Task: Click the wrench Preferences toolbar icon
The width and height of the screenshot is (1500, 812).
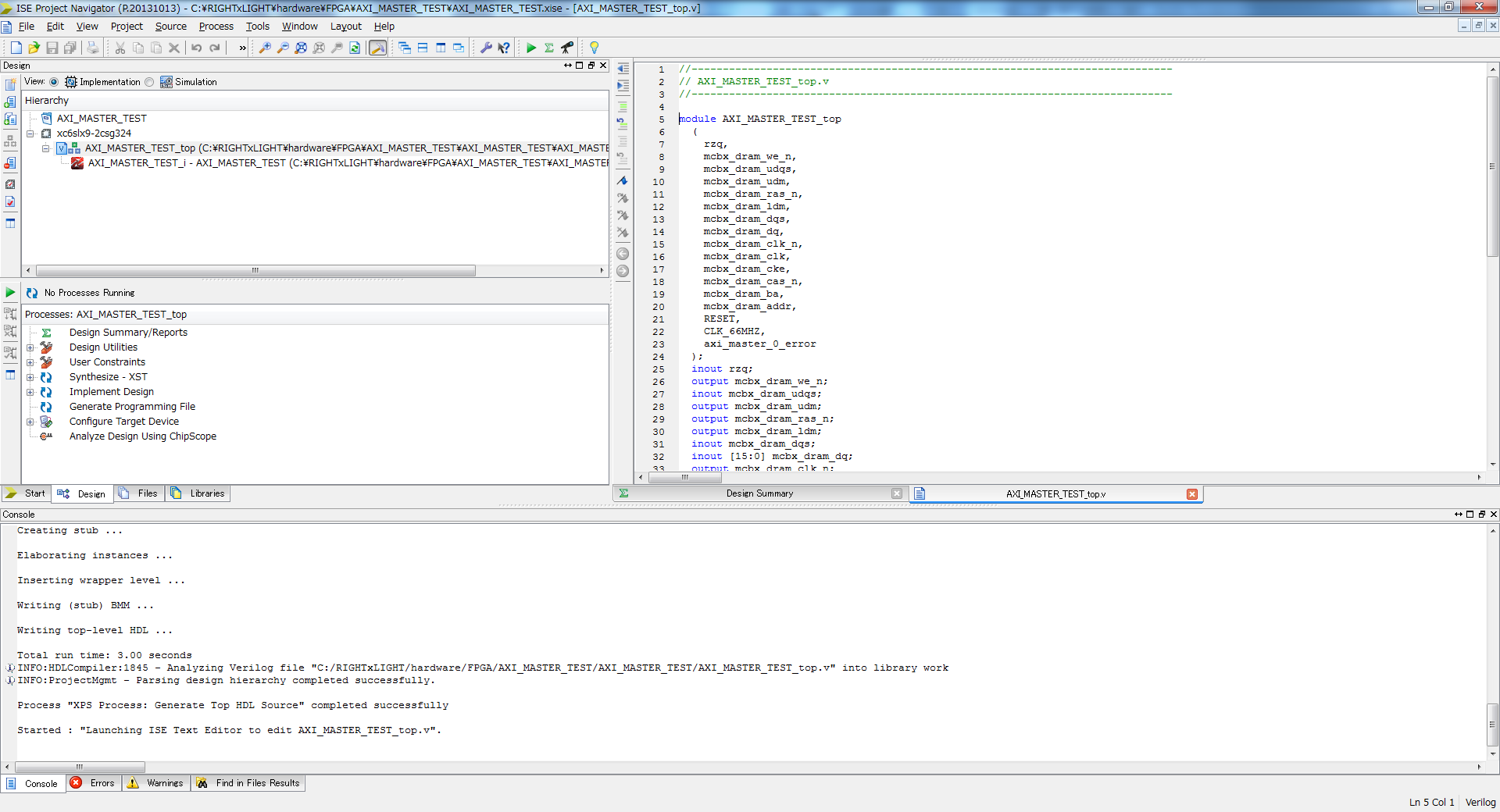Action: pyautogui.click(x=486, y=48)
